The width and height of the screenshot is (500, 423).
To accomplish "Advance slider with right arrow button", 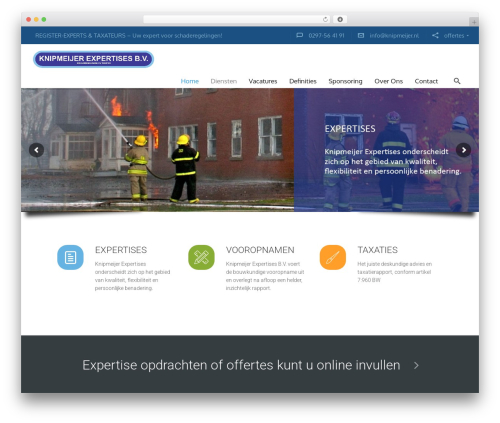I will pyautogui.click(x=463, y=150).
